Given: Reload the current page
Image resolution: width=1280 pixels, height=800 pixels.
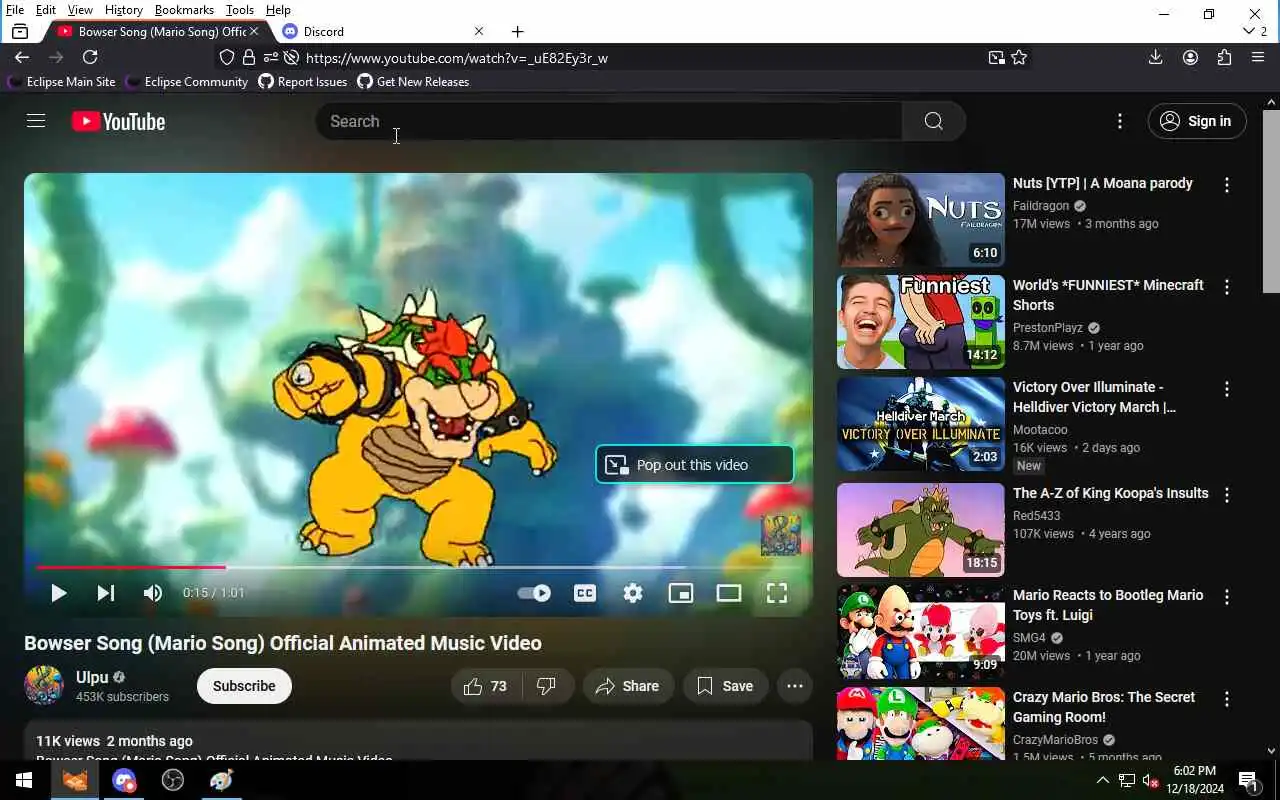Looking at the screenshot, I should [x=90, y=58].
